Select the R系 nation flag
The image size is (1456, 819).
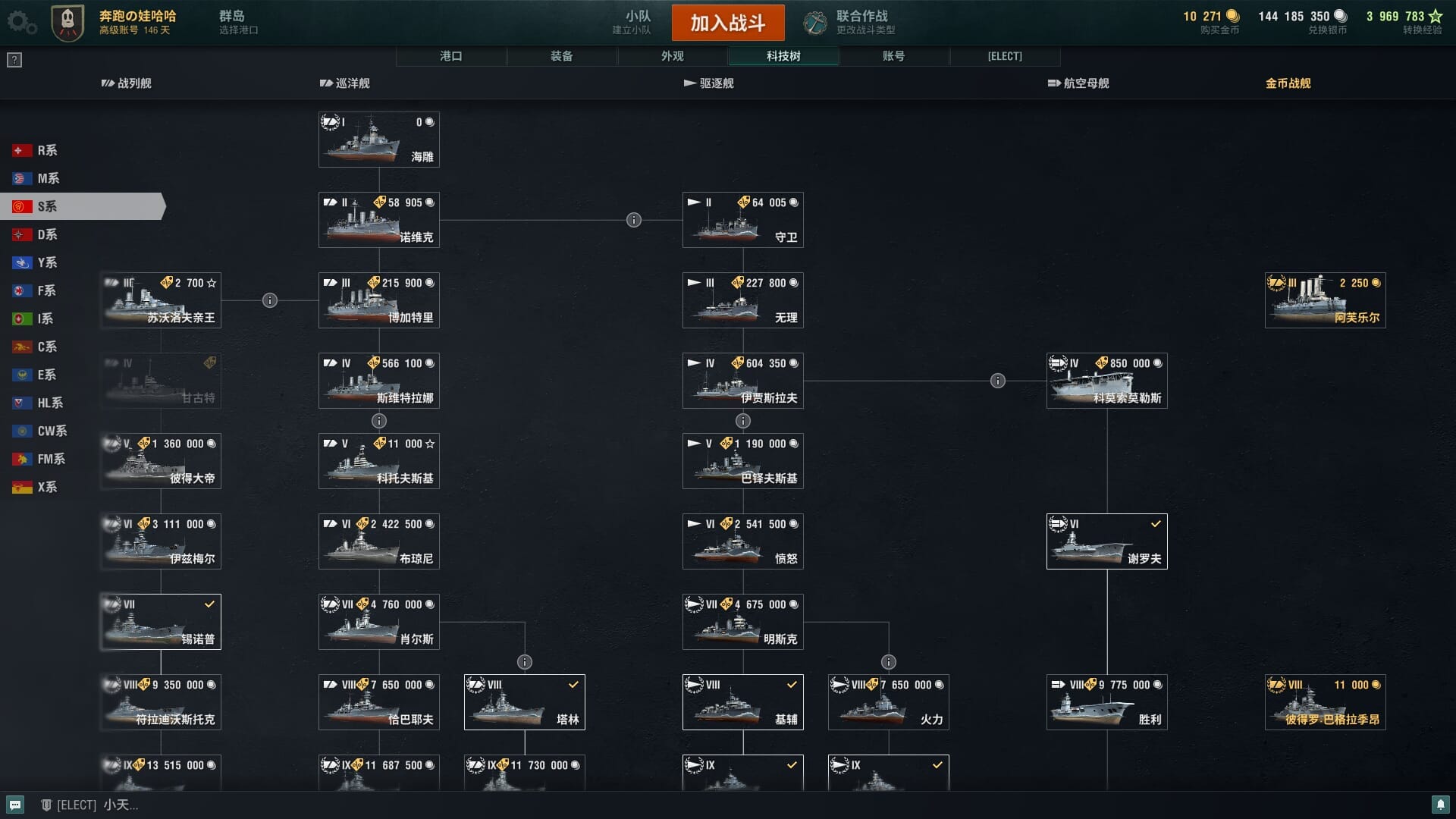21,151
